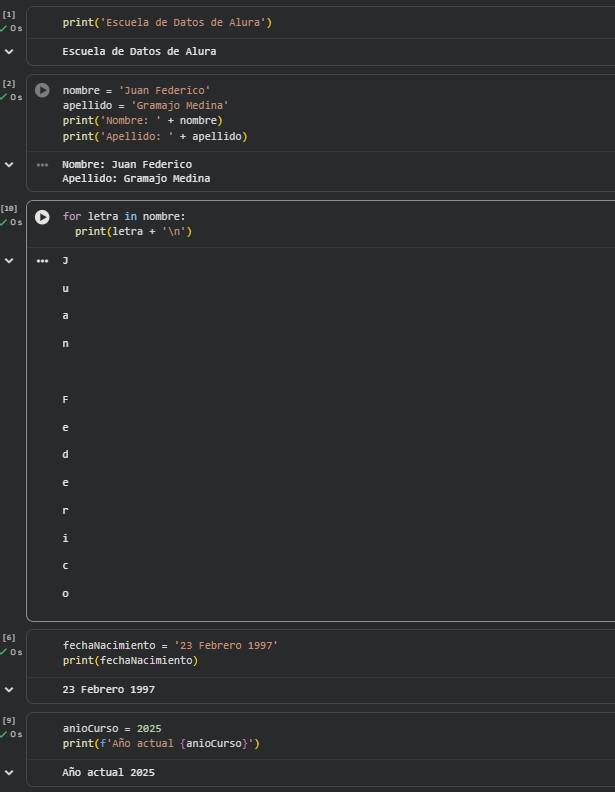Viewport: 615px width, 792px height.
Task: Click the green checkmark of cell [6]
Action: (4, 652)
